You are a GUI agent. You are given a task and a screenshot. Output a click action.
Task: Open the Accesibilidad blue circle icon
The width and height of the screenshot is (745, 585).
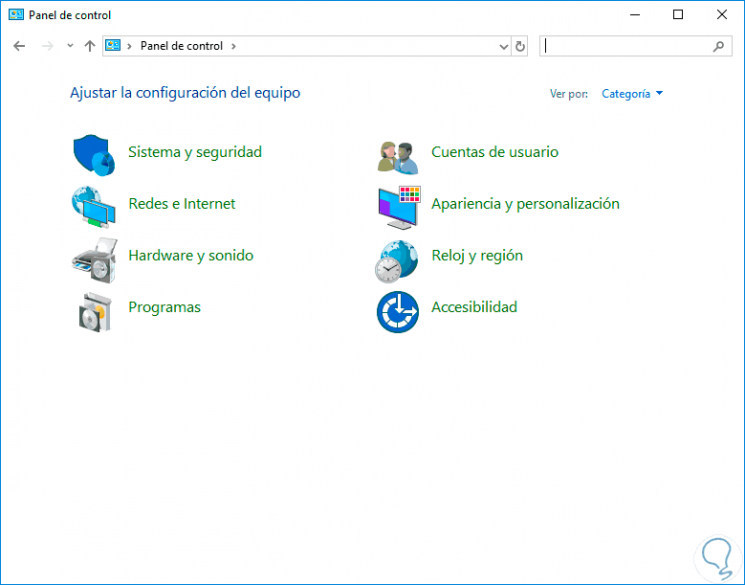click(398, 312)
